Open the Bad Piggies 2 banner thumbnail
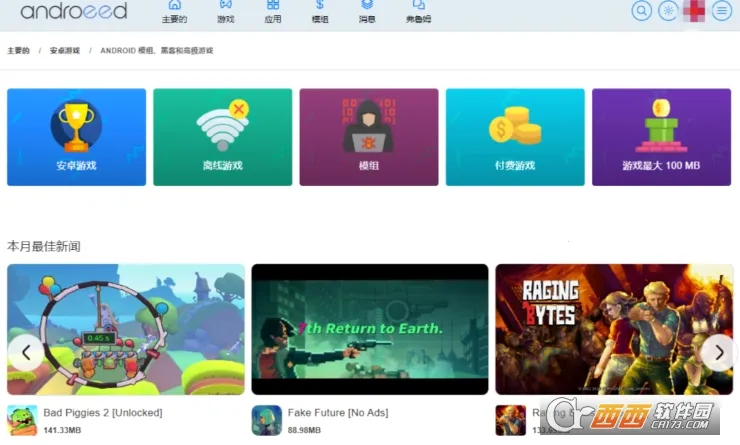The height and width of the screenshot is (445, 740). 126,329
